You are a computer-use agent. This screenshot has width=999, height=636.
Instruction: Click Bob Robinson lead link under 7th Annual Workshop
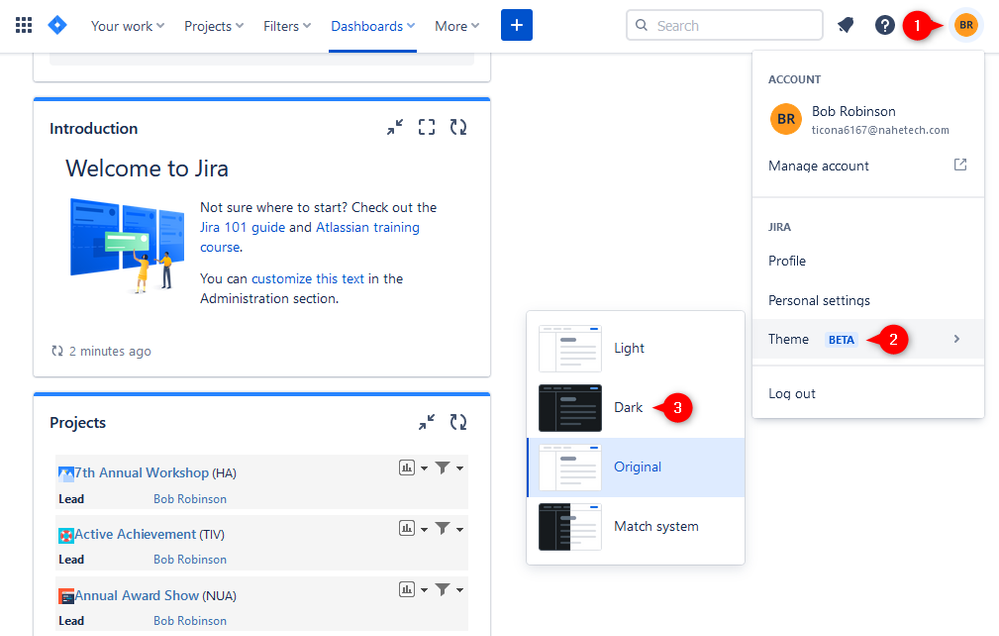coord(190,499)
